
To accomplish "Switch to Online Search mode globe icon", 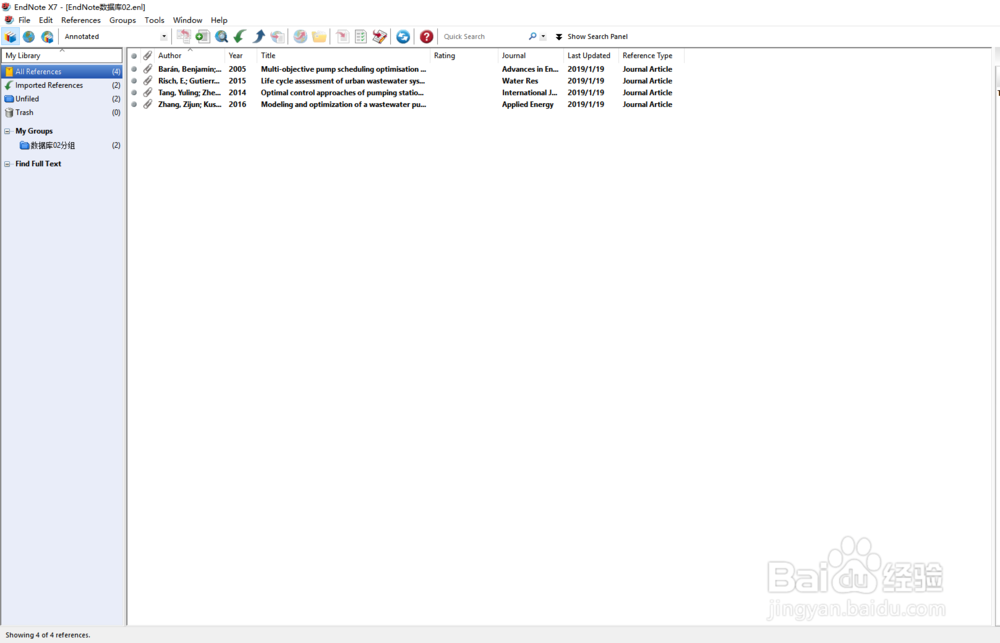I will [x=29, y=37].
